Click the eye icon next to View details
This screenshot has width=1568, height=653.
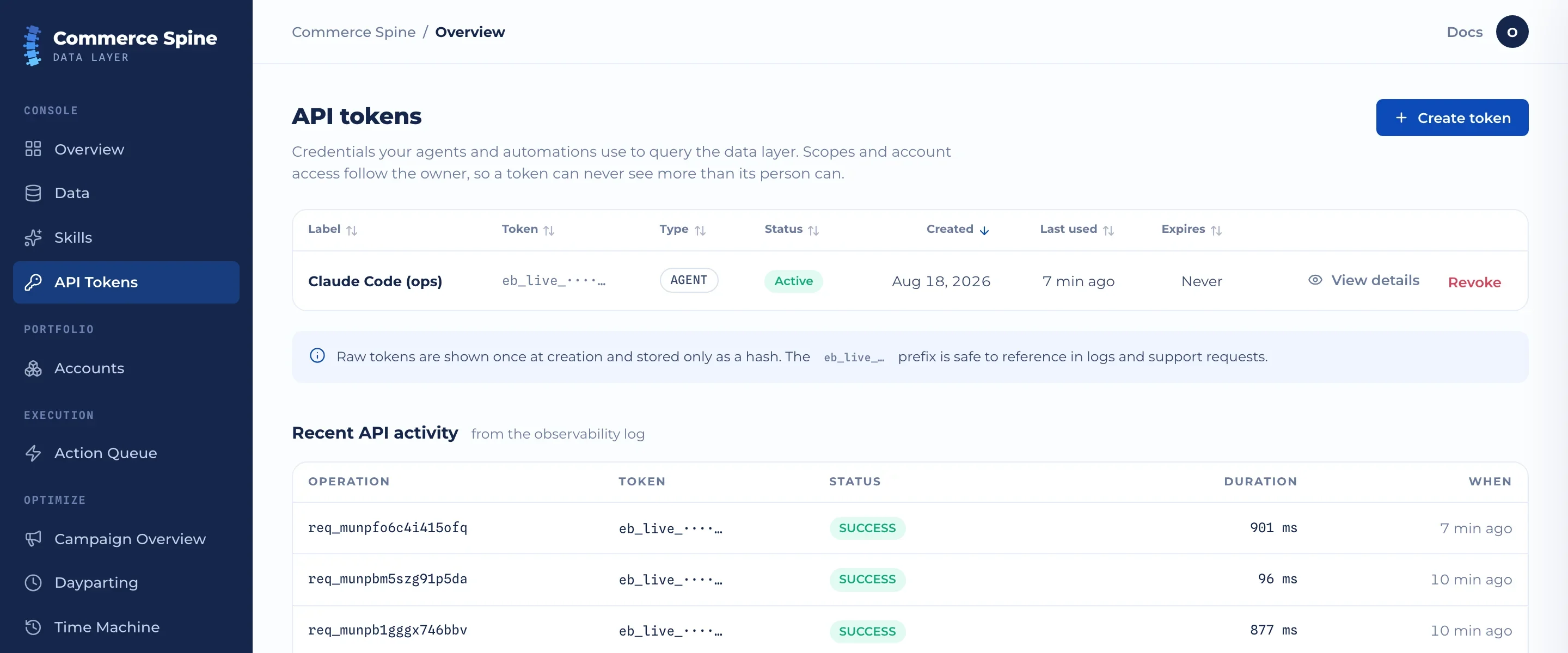coord(1315,280)
